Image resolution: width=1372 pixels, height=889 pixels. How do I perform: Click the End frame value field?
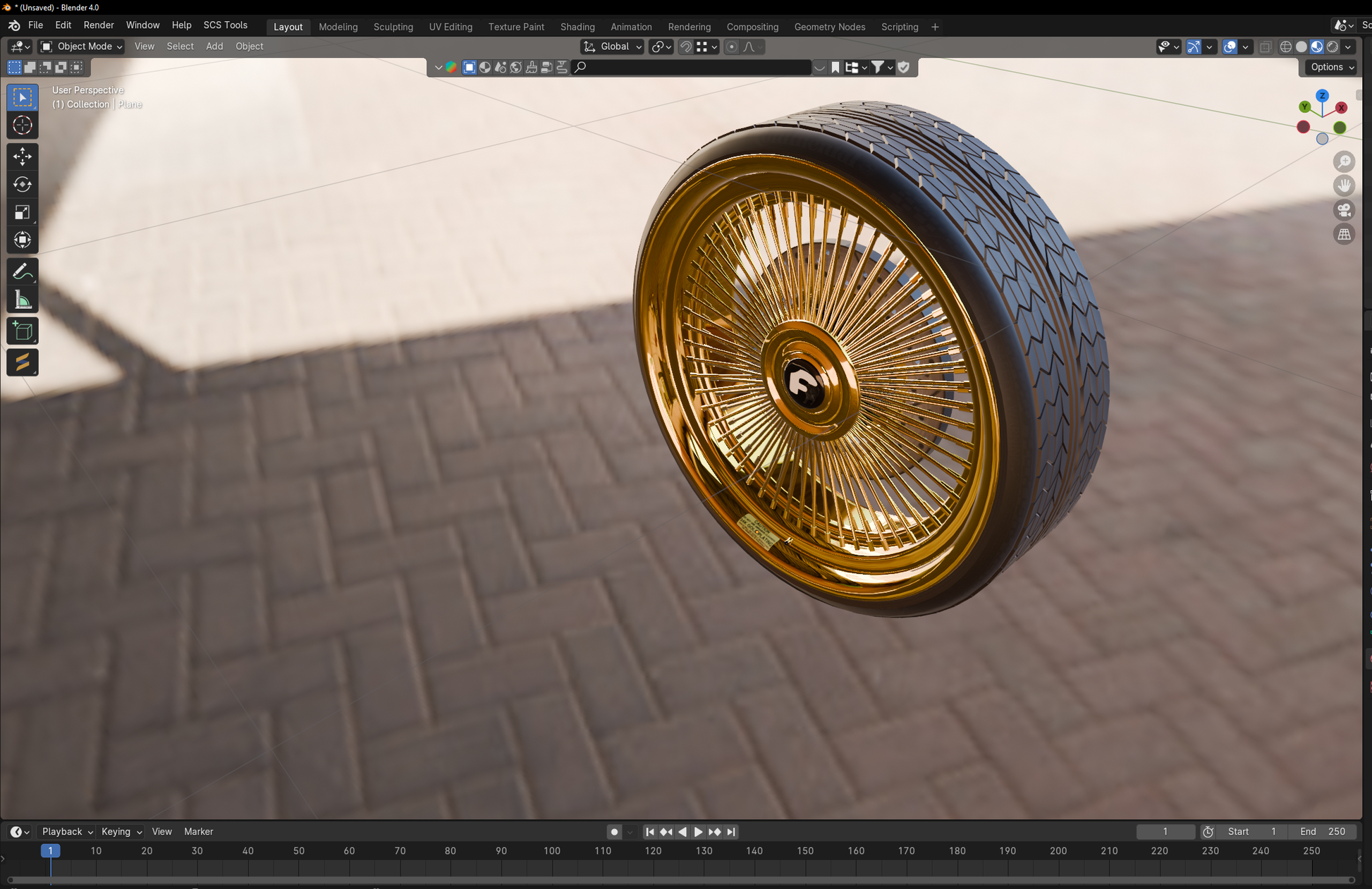coord(1323,831)
